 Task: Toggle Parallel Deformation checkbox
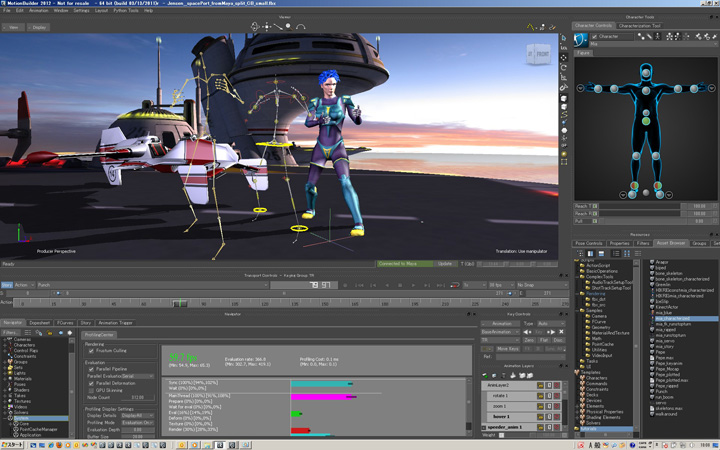coord(91,383)
